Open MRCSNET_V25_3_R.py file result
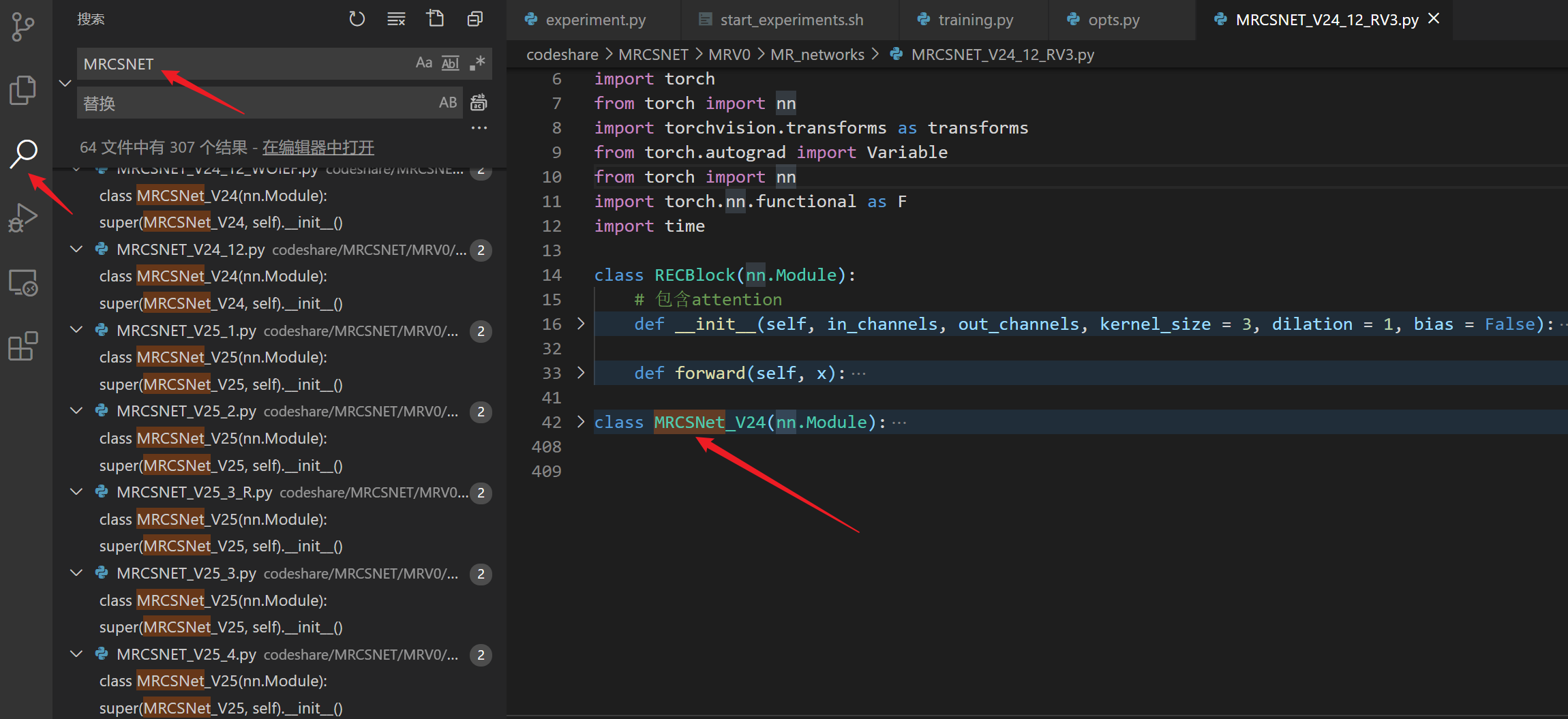Viewport: 1568px width, 719px height. tap(194, 492)
